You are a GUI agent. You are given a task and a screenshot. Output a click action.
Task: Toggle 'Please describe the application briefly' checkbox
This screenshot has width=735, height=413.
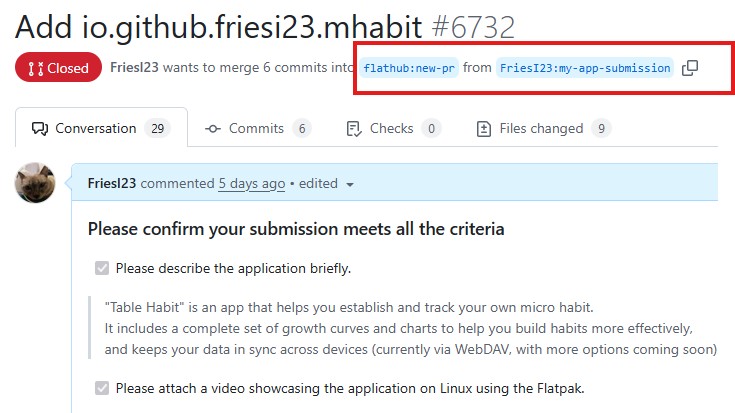point(102,268)
